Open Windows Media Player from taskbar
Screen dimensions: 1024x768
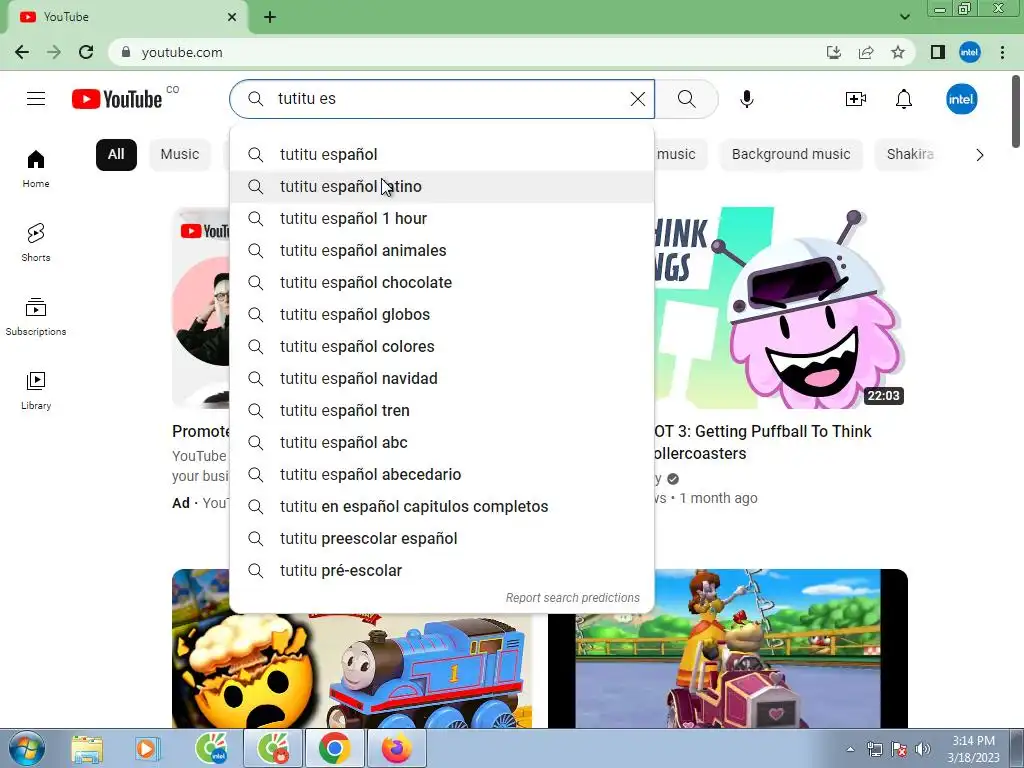147,748
